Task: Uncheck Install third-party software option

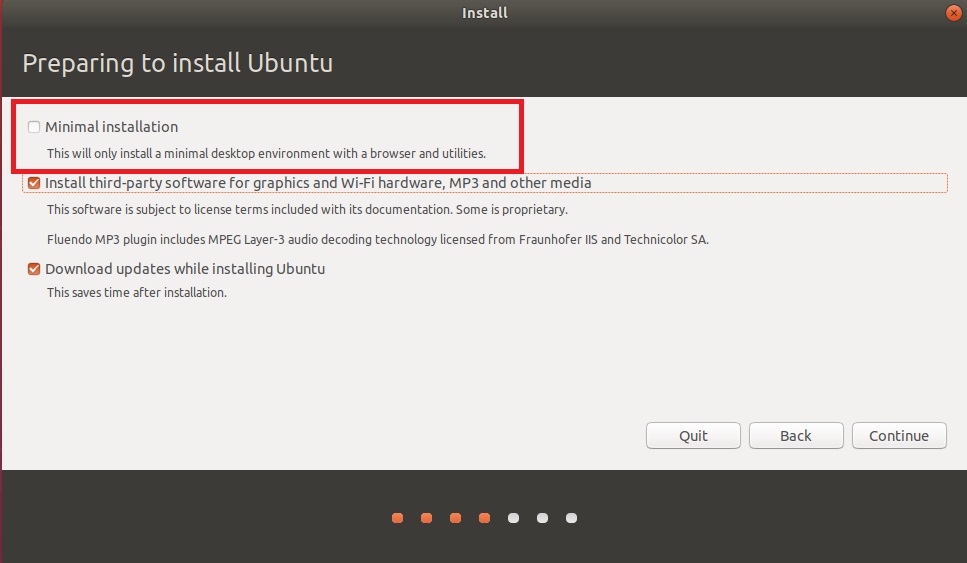Action: pyautogui.click(x=34, y=183)
